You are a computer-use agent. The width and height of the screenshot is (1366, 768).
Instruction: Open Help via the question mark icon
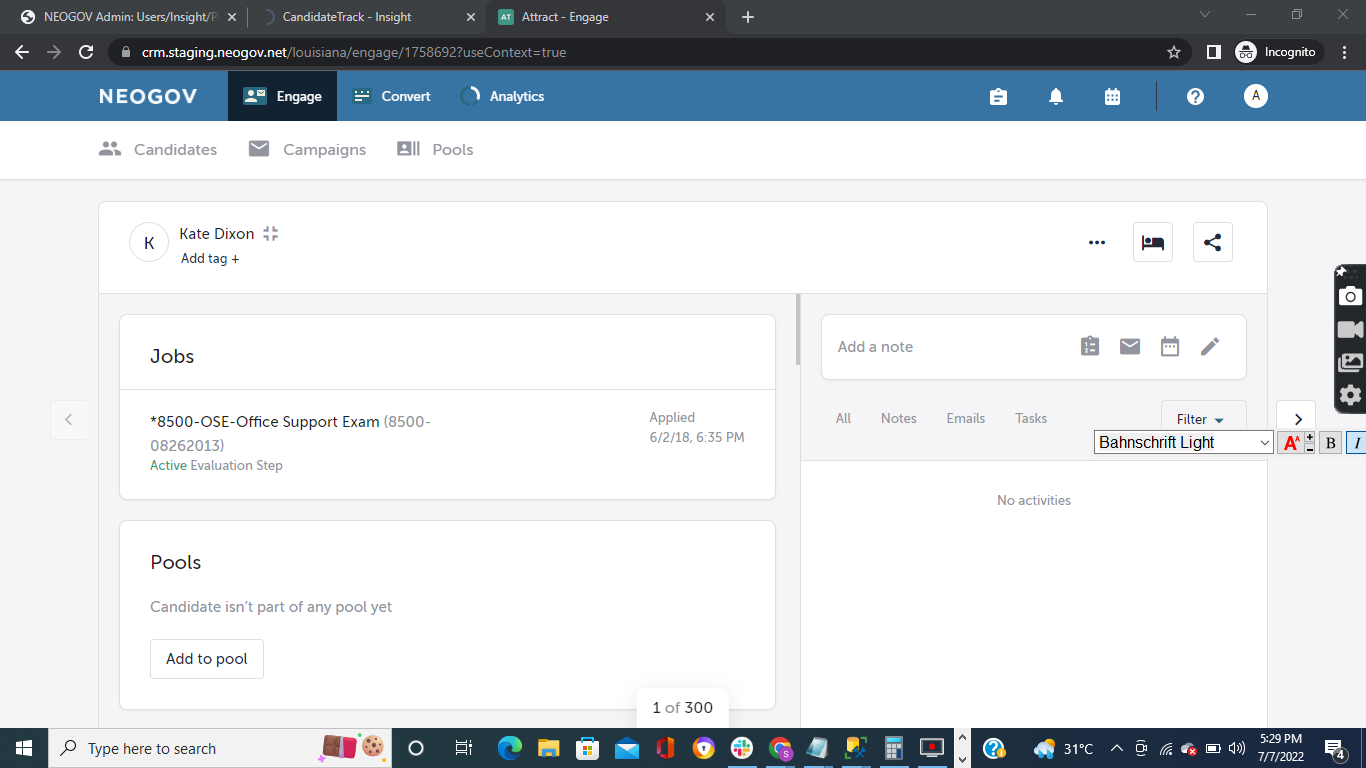point(1195,96)
